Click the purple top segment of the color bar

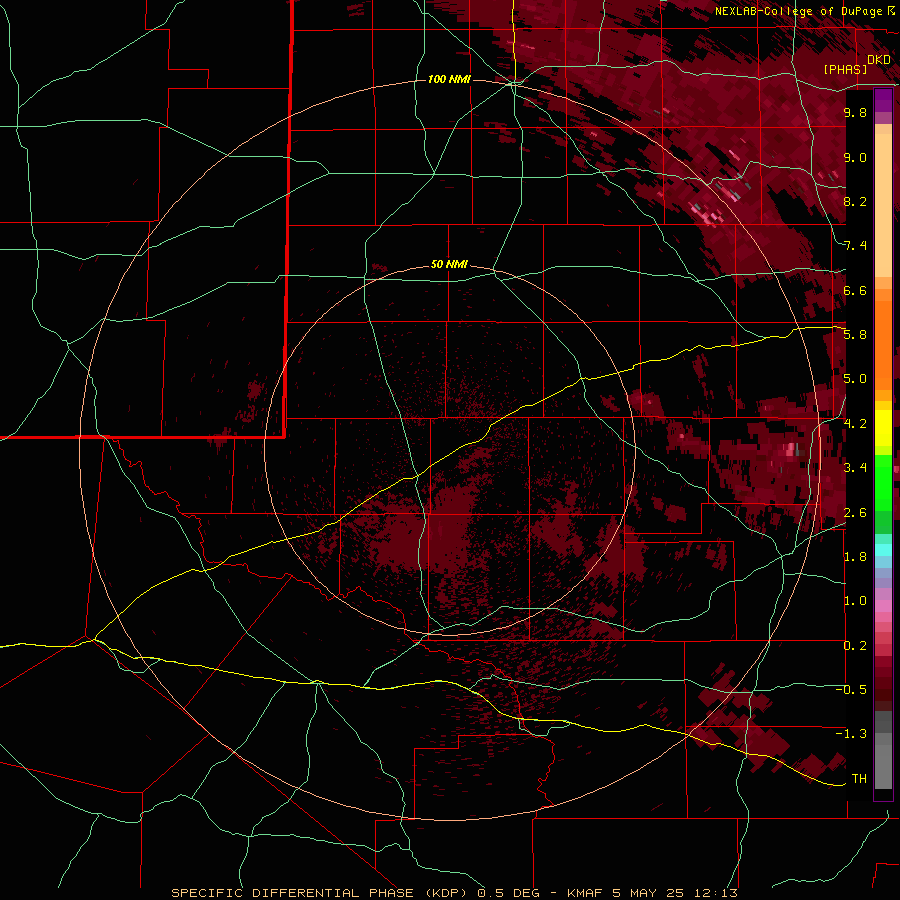pos(883,100)
